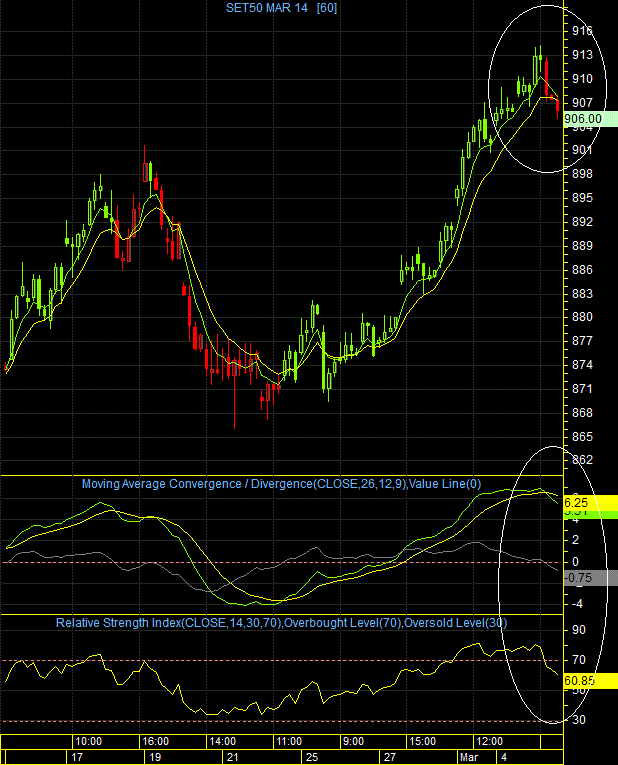Click the SET50 MAR 14 [60] chart title
The image size is (618, 765).
[281, 8]
